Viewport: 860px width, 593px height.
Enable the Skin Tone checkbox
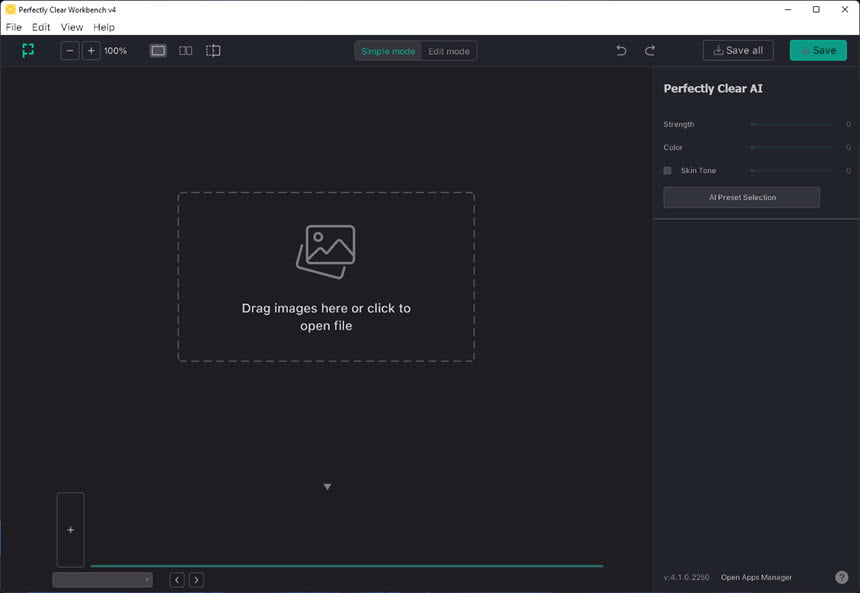click(667, 171)
